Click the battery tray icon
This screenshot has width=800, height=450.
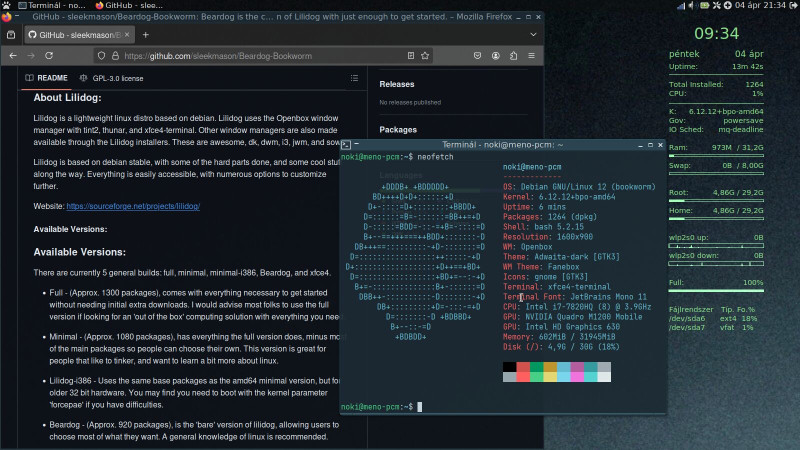click(x=705, y=5)
